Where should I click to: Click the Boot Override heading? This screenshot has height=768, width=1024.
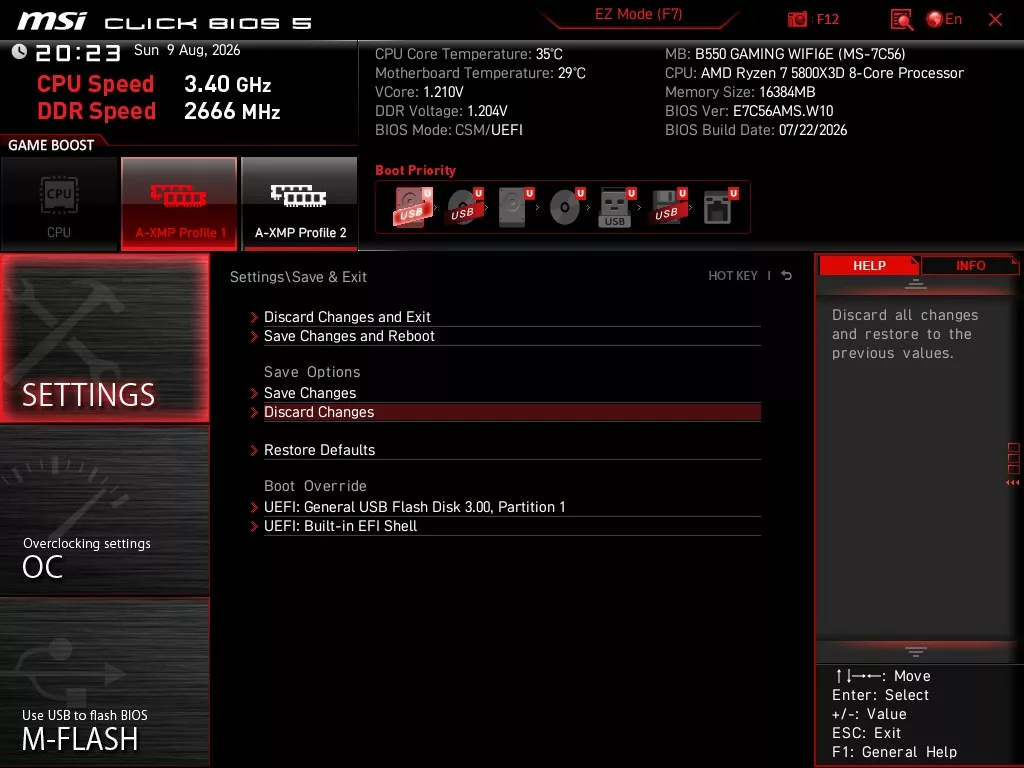click(x=315, y=486)
